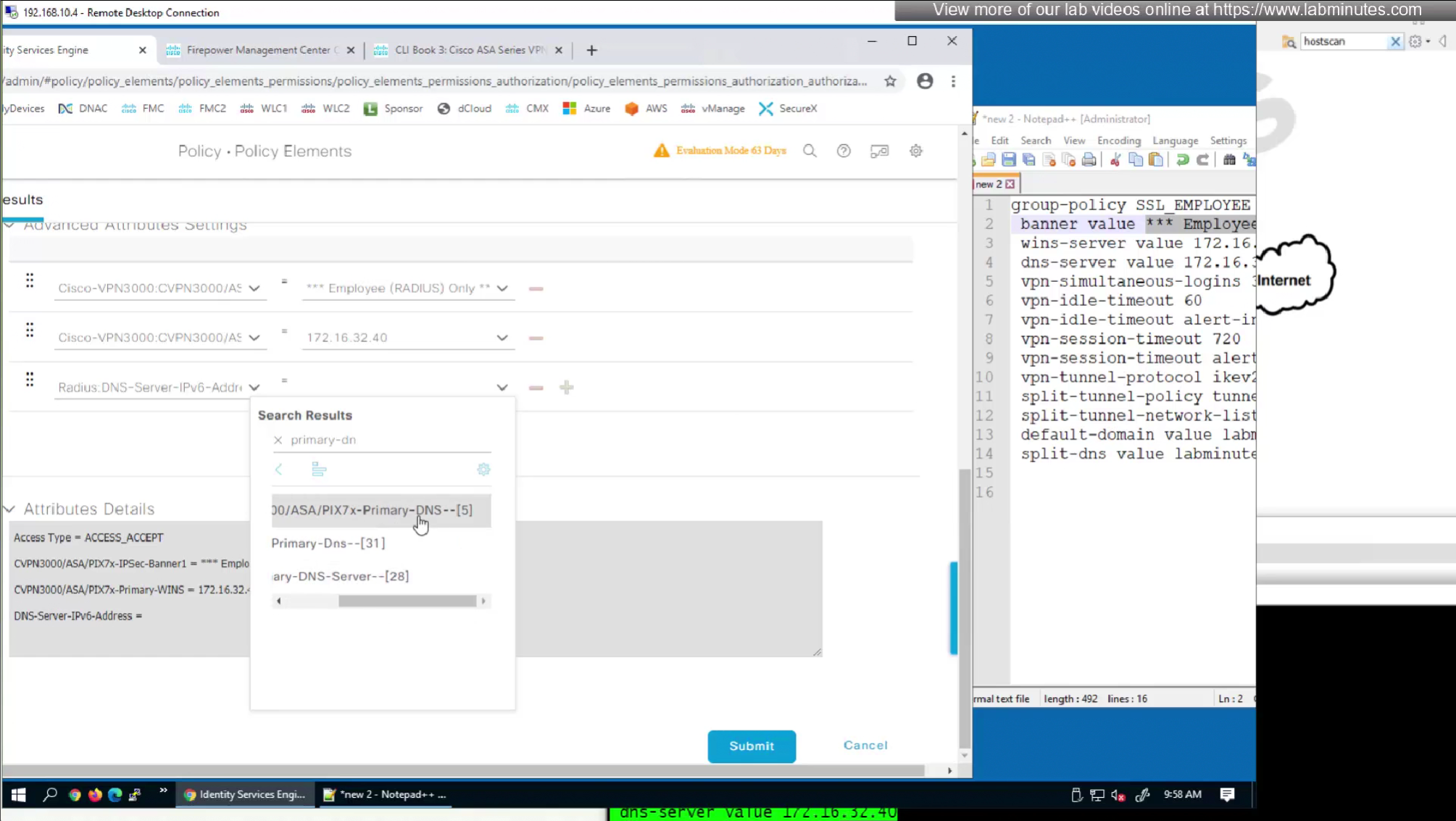1456x821 pixels.
Task: Select ASA/PIX7x-Primary-DNS--[5] search result
Action: 372,510
